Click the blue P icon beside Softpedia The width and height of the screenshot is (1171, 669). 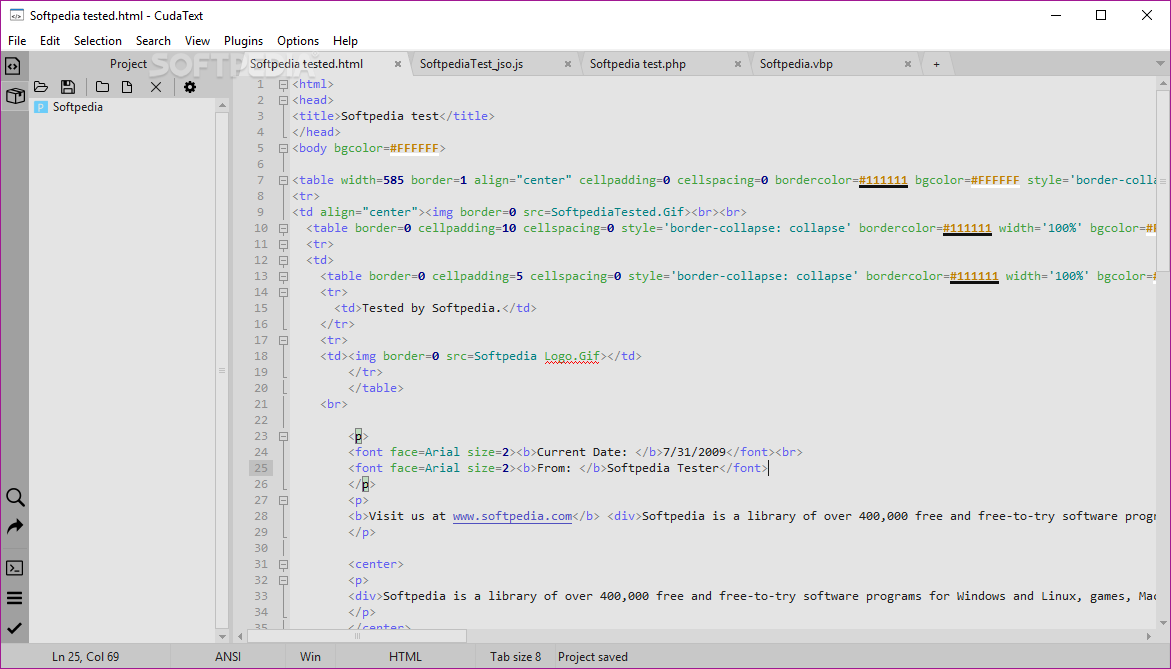(41, 108)
